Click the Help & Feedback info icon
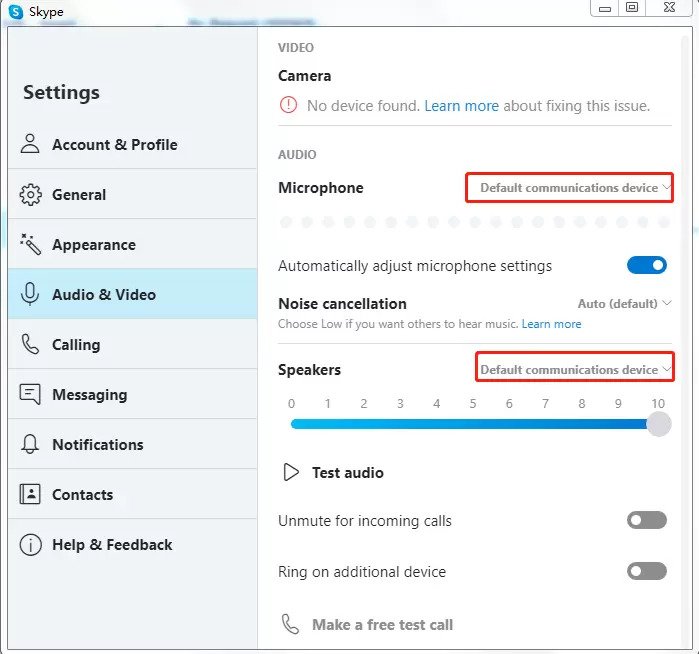Viewport: 699px width, 654px height. [x=30, y=544]
